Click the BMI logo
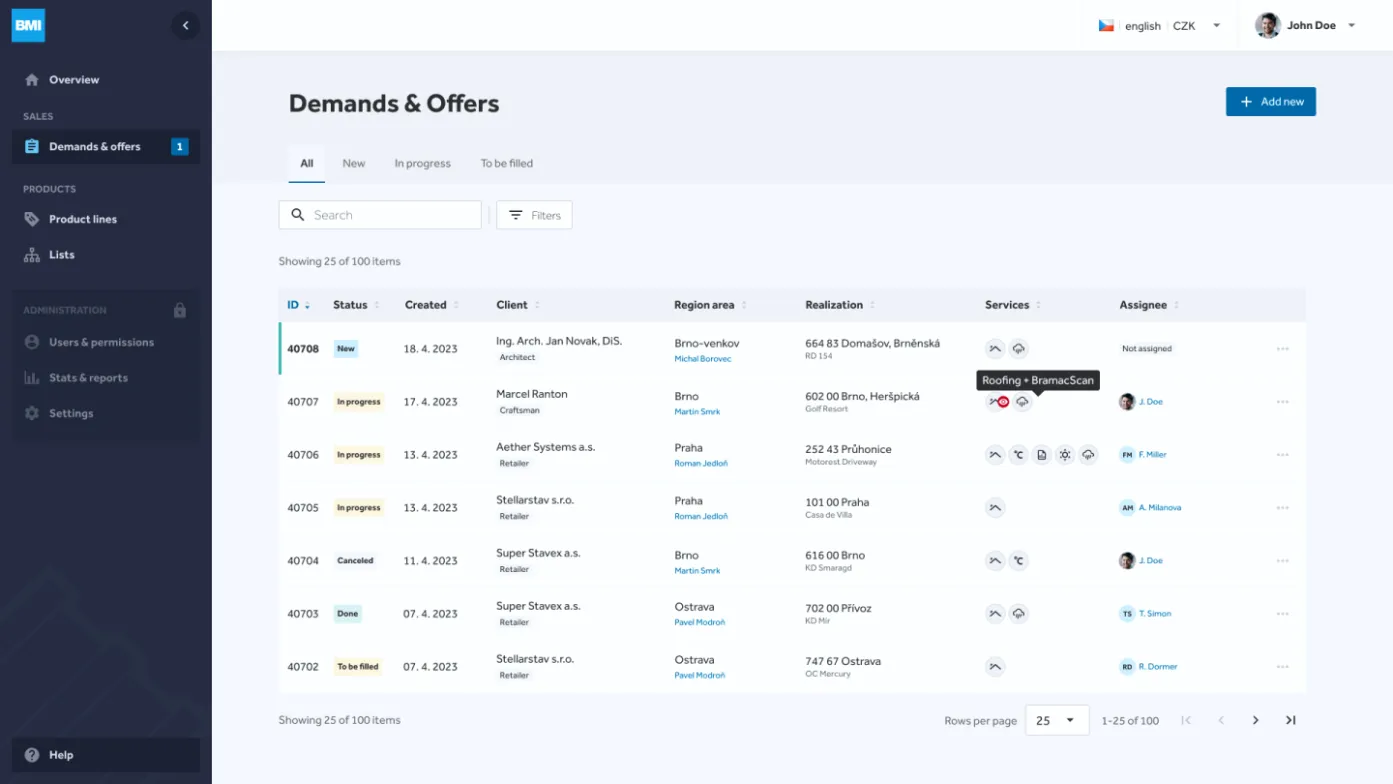The width and height of the screenshot is (1393, 784). (28, 26)
